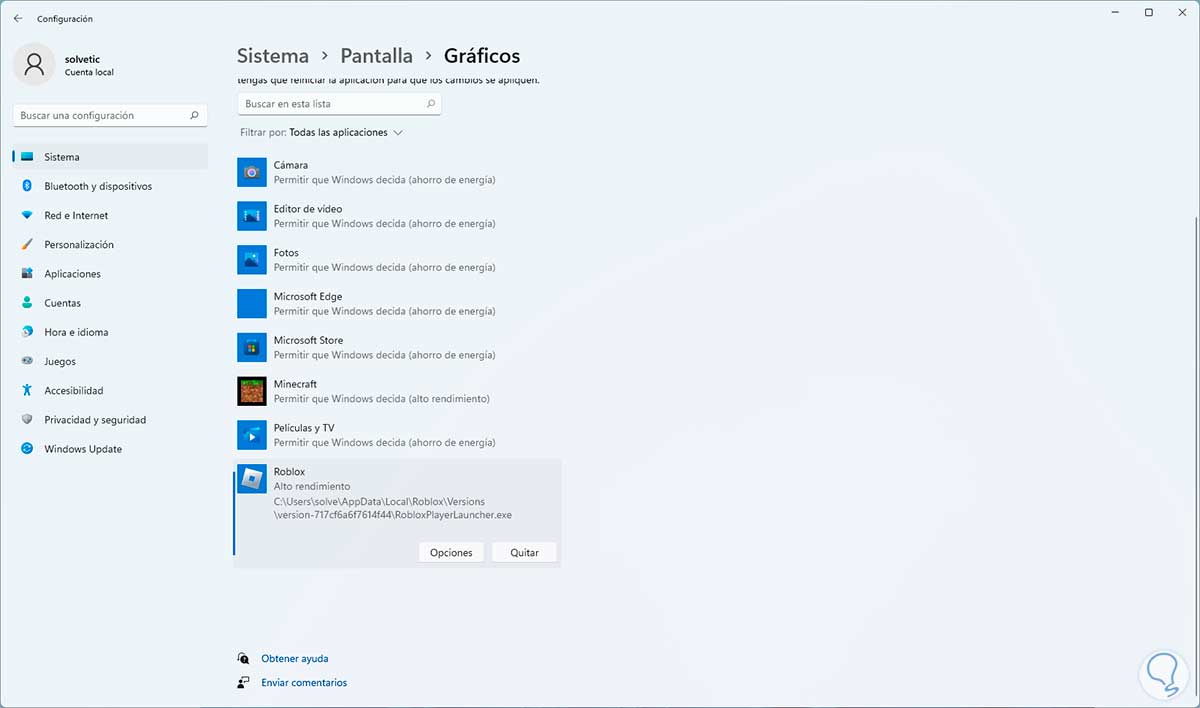Click the Roblox app icon

click(x=252, y=479)
